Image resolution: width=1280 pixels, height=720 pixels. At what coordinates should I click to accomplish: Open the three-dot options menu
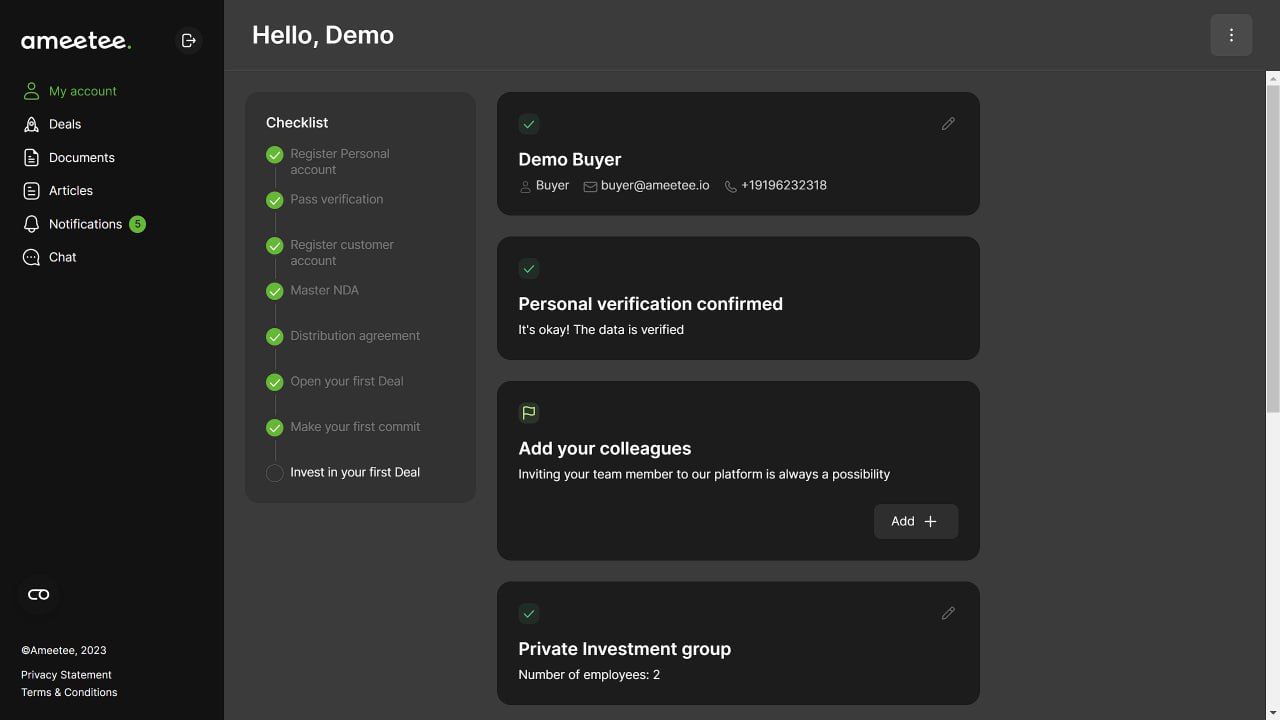click(x=1231, y=35)
